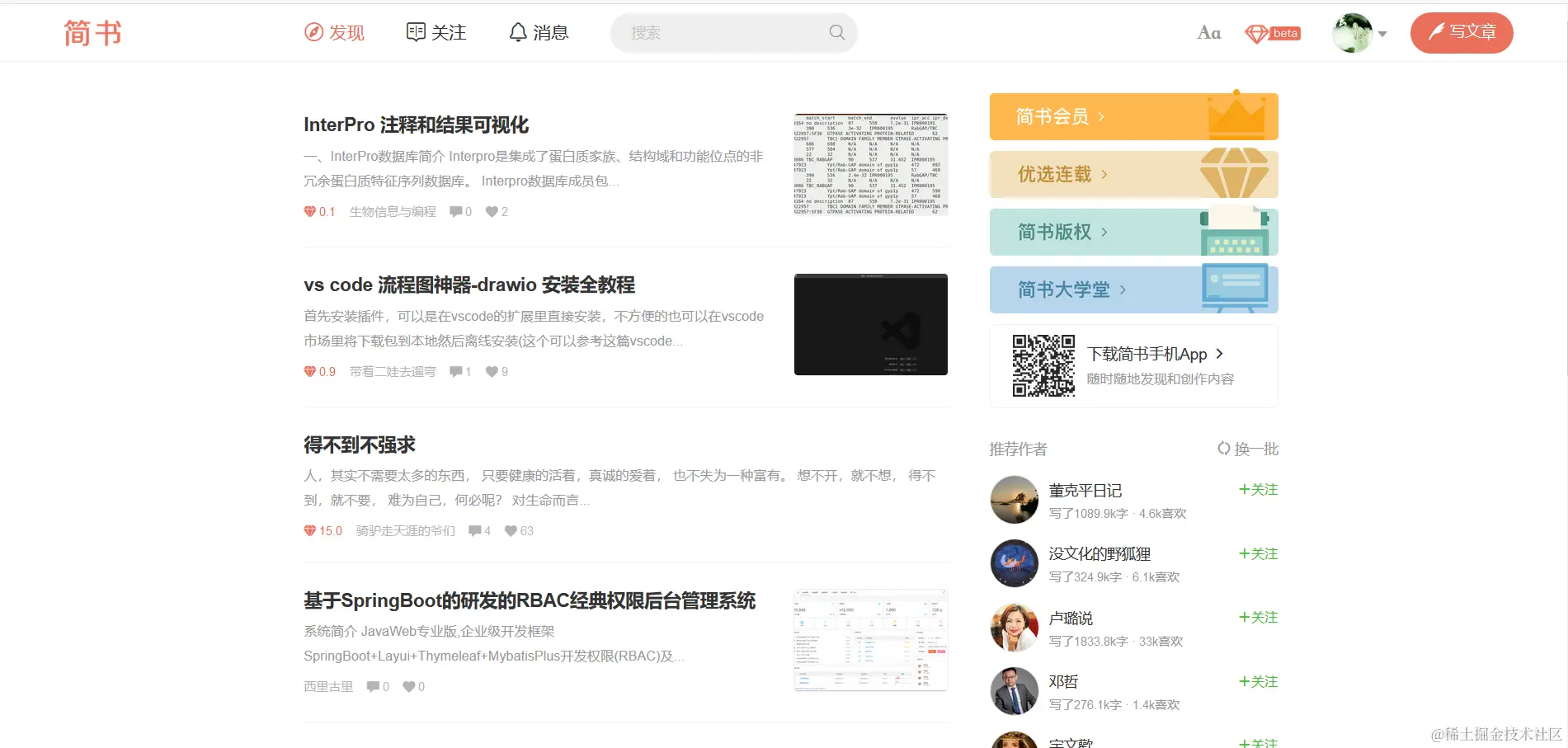Click the drawio article thumbnail image
This screenshot has height=748, width=1568.
coord(870,324)
